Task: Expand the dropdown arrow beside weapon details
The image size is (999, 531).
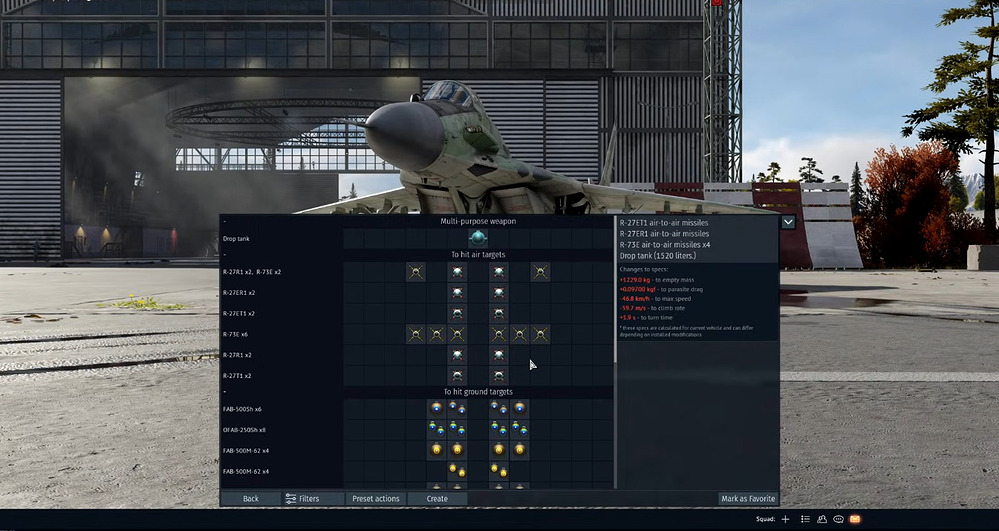Action: point(788,222)
